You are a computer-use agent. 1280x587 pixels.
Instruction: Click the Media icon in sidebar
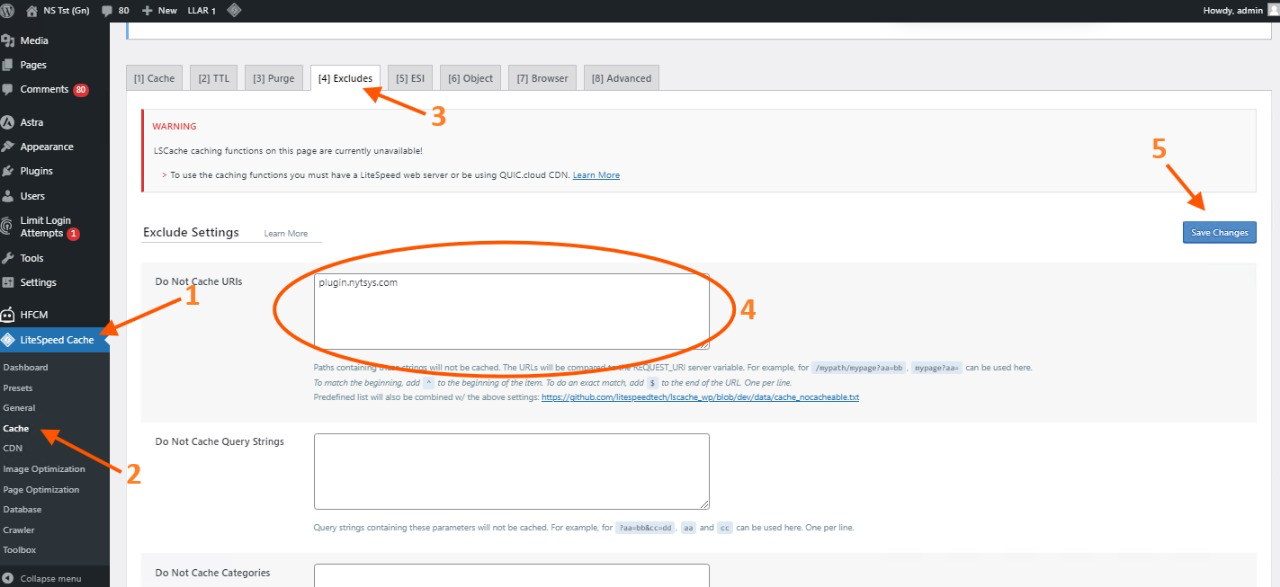[9, 41]
